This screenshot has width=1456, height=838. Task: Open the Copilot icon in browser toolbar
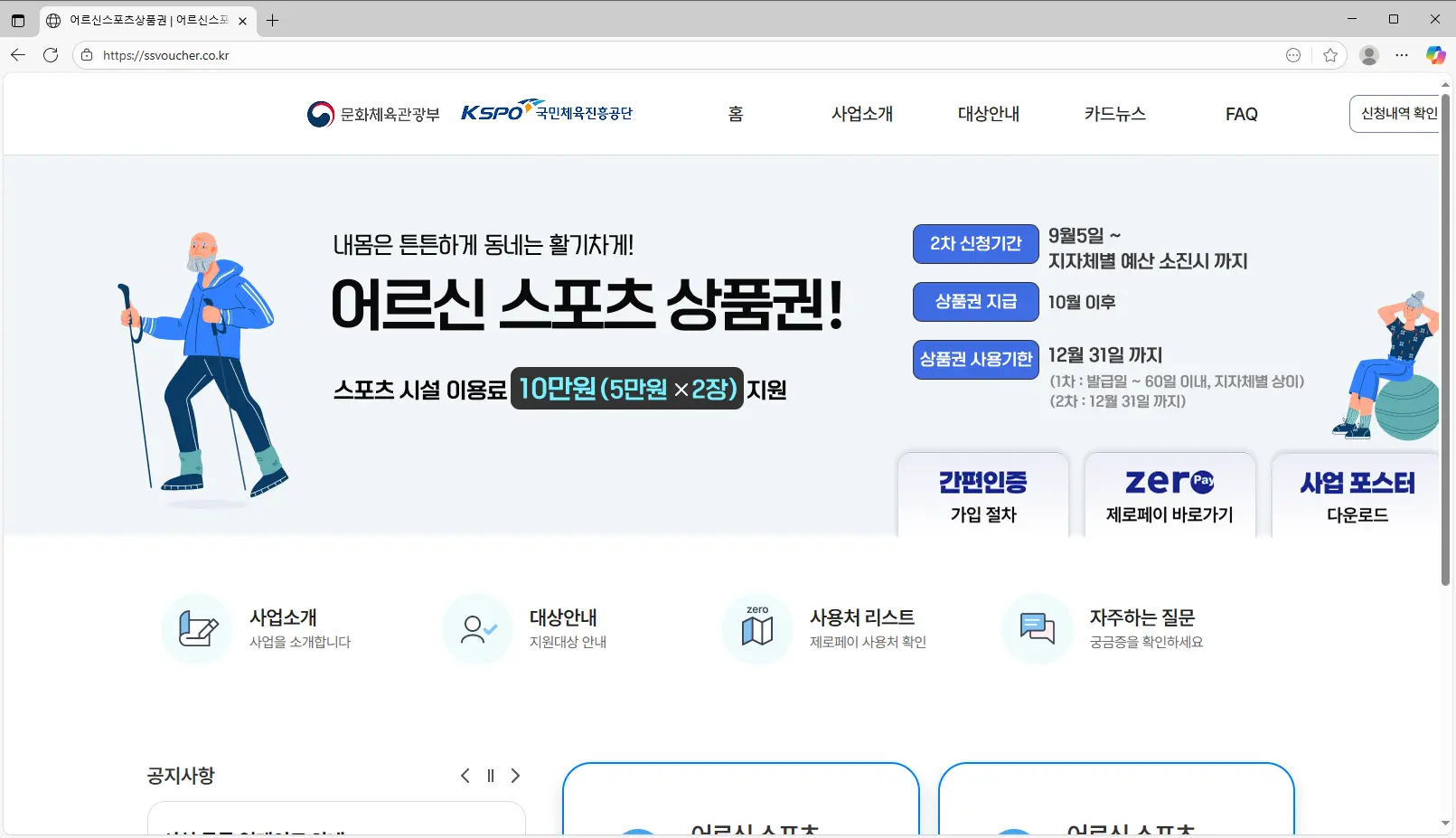pyautogui.click(x=1435, y=55)
